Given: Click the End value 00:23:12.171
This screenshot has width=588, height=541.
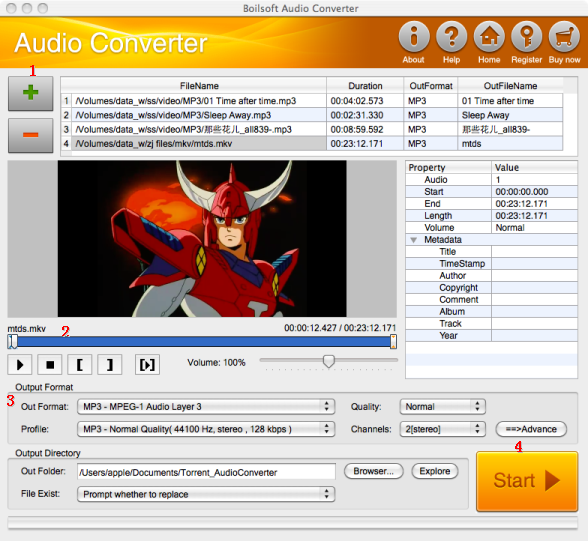Looking at the screenshot, I should pos(534,204).
